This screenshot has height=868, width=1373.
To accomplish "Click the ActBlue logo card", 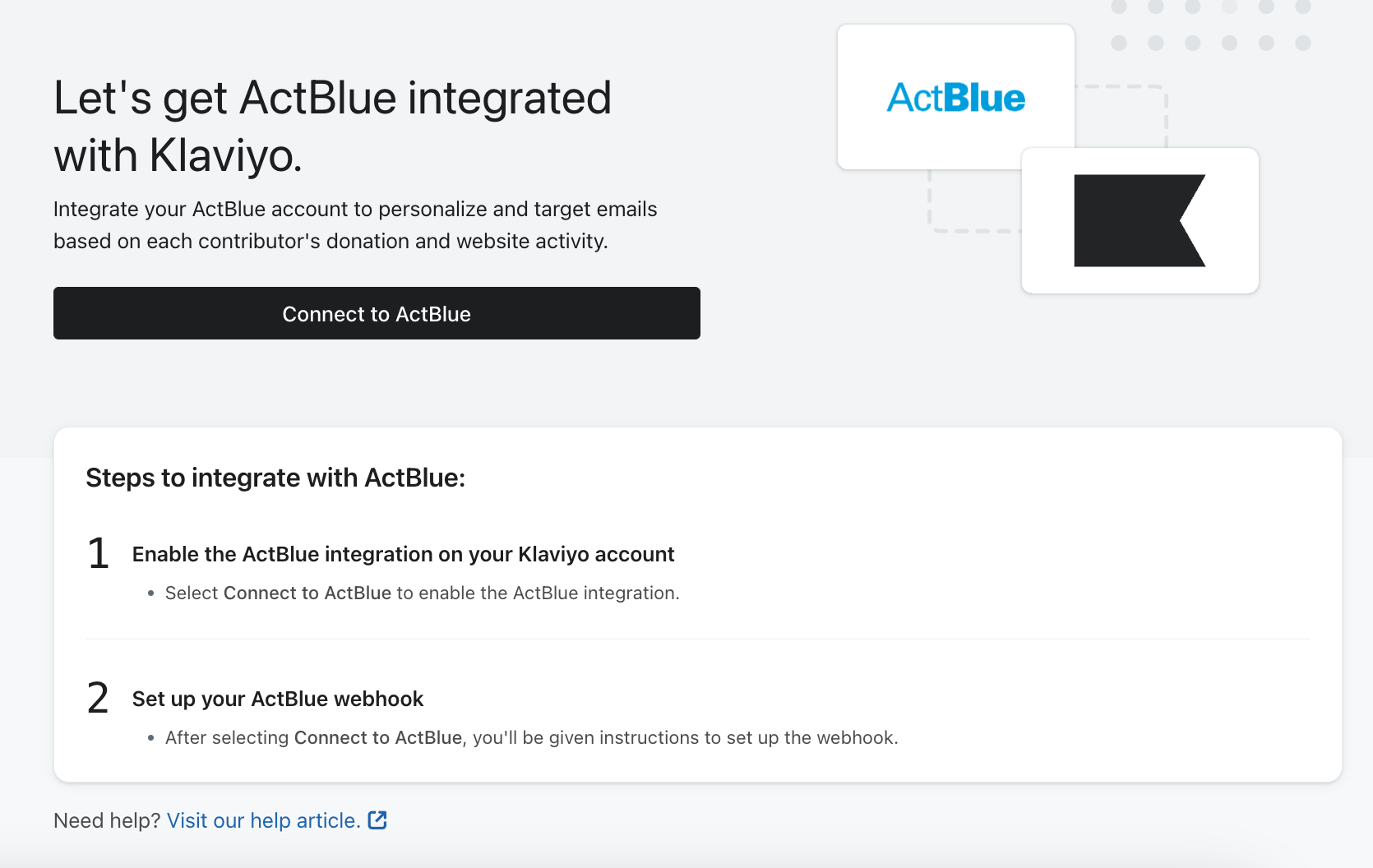I will click(x=955, y=97).
